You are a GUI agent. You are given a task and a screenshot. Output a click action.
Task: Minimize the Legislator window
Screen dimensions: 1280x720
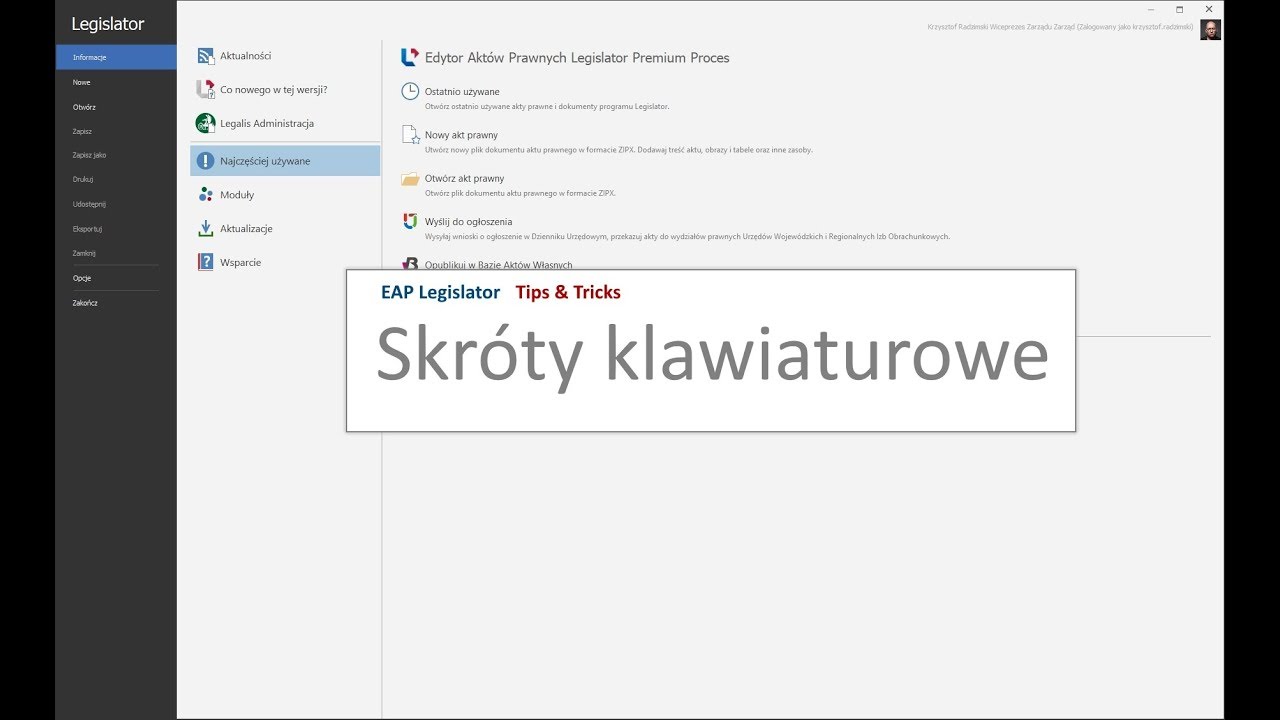coord(1150,9)
